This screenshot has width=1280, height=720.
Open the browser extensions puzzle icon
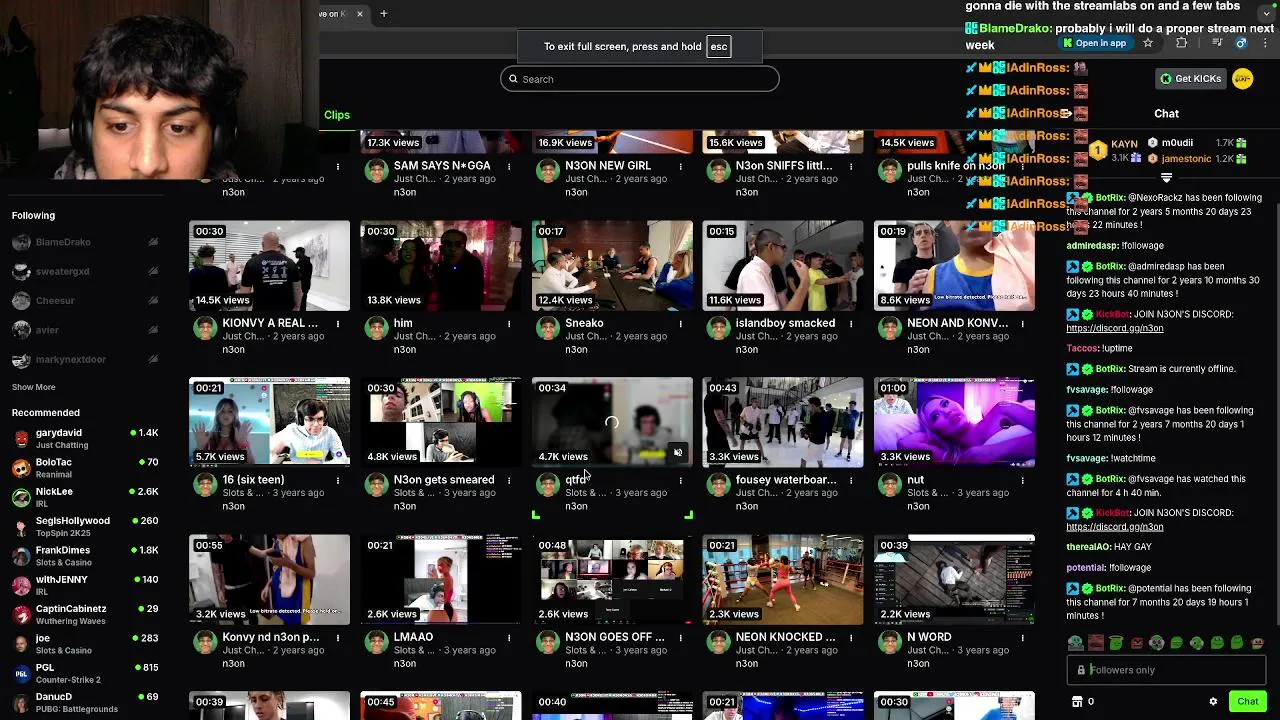(1182, 43)
